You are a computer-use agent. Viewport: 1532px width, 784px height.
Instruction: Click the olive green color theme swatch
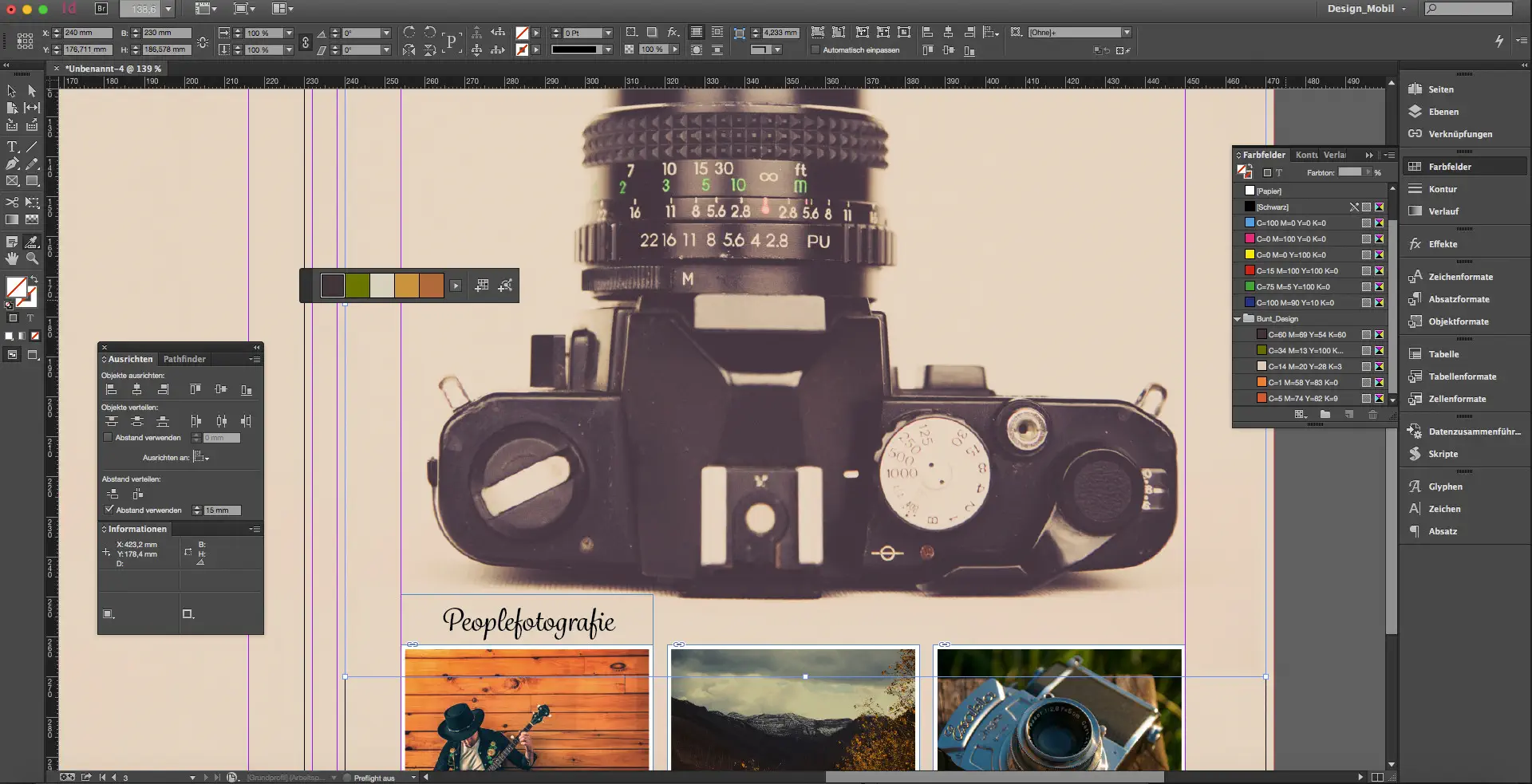pyautogui.click(x=357, y=286)
